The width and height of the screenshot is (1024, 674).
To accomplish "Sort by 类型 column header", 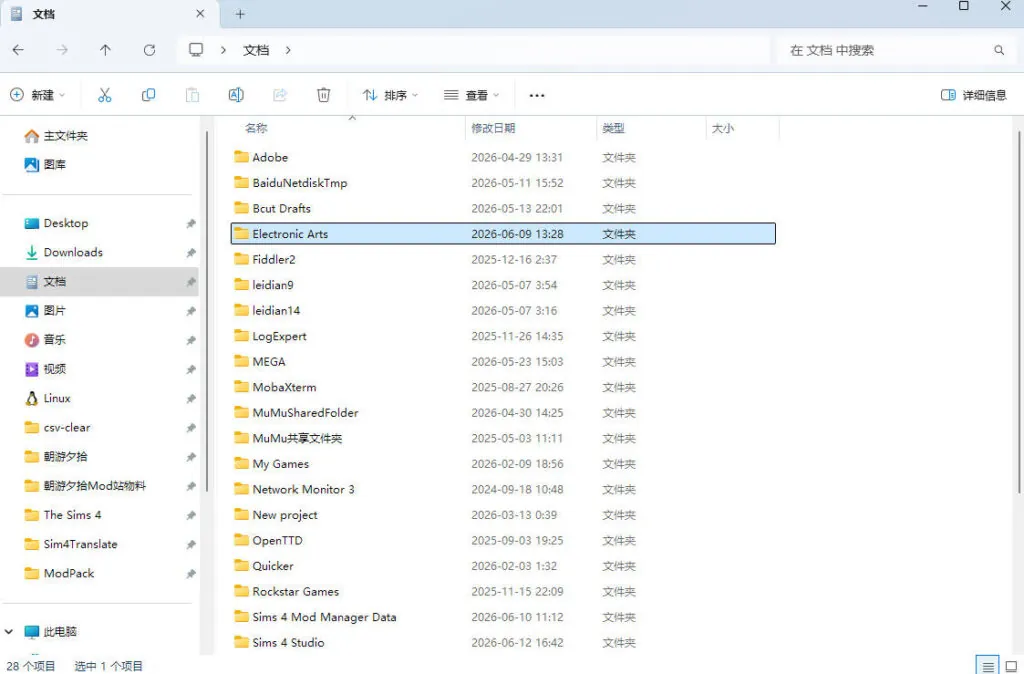I will (613, 128).
